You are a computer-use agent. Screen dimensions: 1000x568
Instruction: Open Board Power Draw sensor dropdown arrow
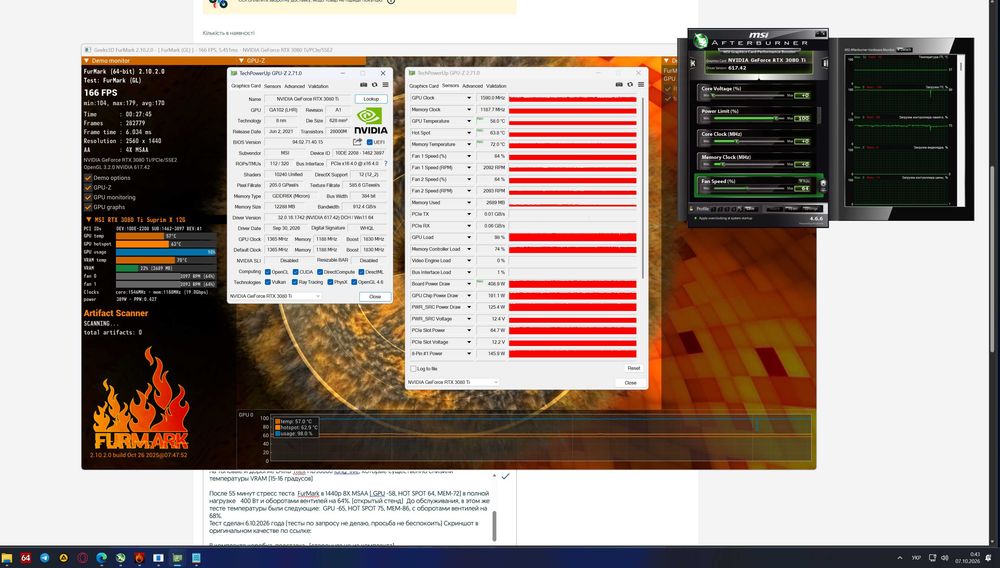pos(469,284)
